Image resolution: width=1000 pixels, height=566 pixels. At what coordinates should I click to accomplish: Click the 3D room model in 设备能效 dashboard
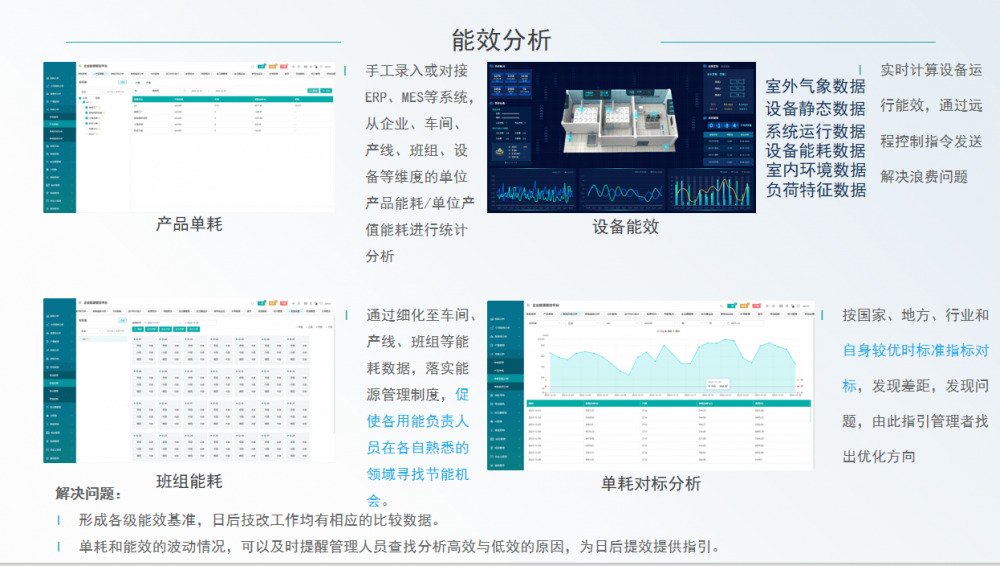tap(619, 118)
